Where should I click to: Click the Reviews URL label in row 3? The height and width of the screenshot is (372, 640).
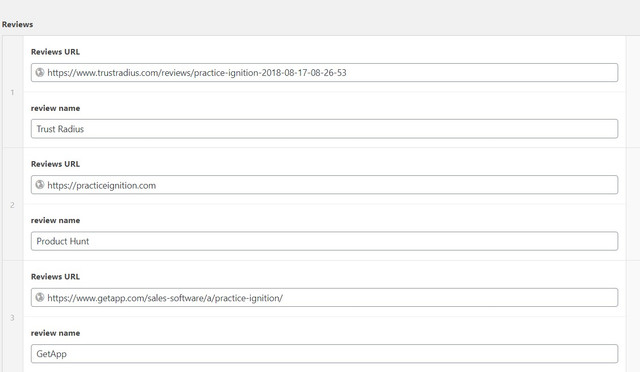click(56, 277)
